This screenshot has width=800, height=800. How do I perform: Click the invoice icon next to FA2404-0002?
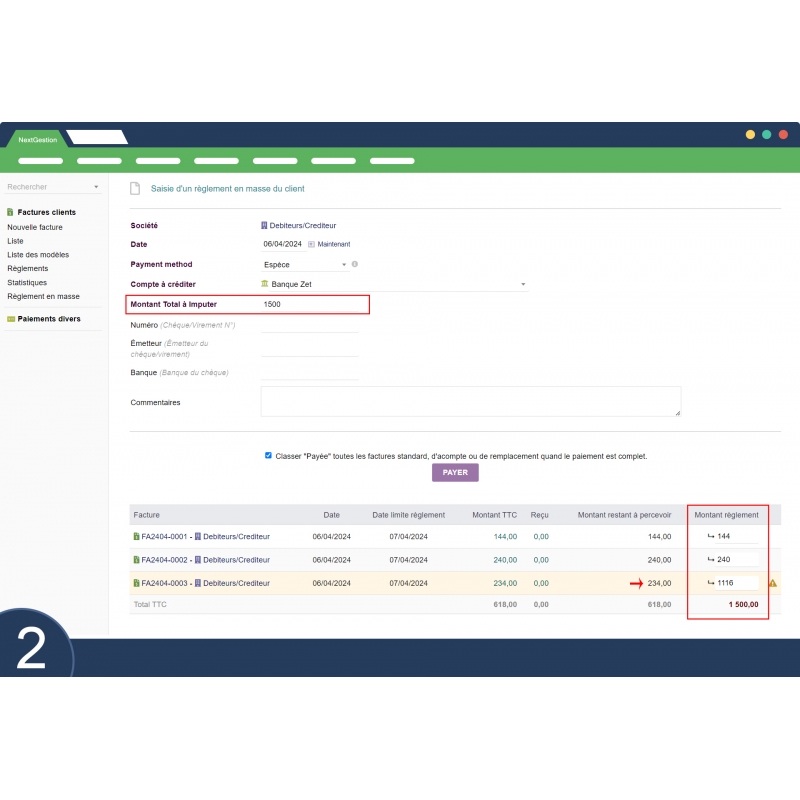point(136,560)
